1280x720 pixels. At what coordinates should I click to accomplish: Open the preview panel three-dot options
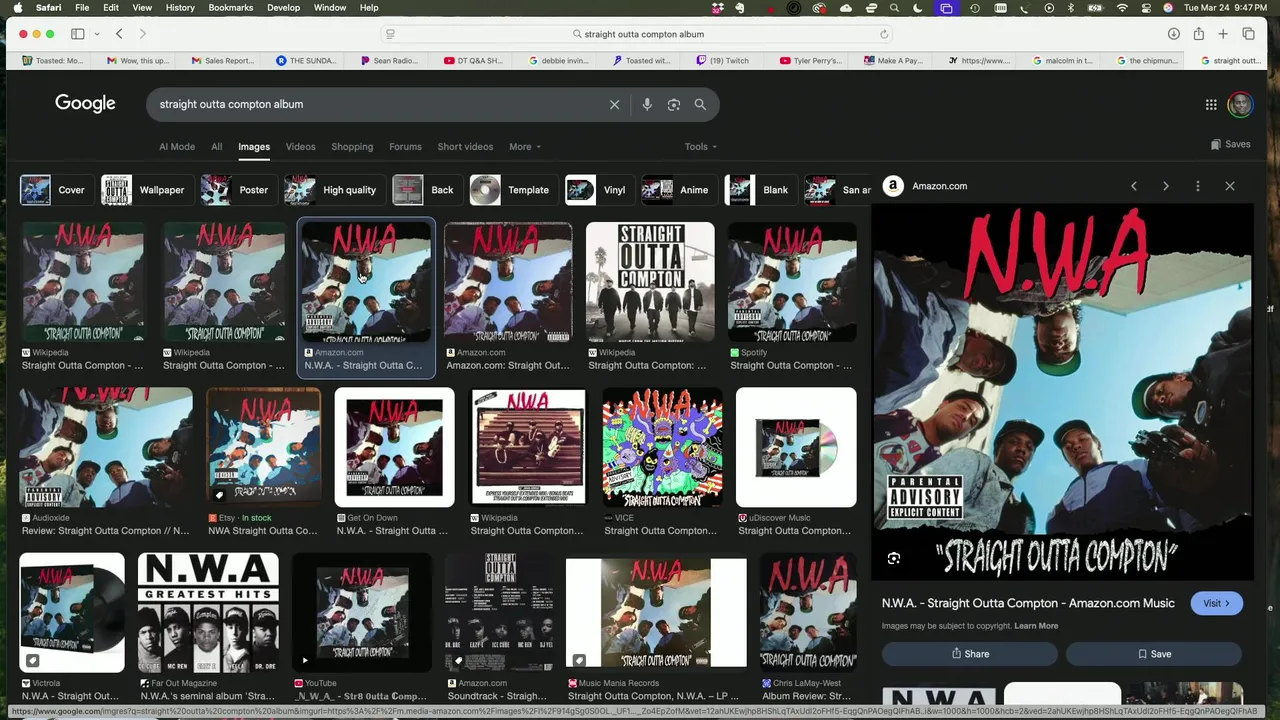tap(1198, 186)
